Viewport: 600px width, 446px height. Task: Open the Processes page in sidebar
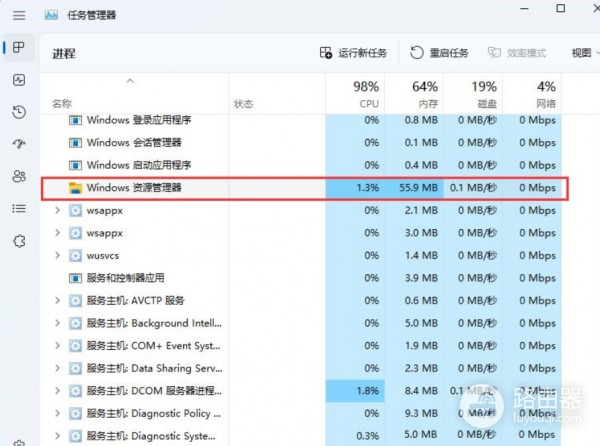tap(19, 48)
